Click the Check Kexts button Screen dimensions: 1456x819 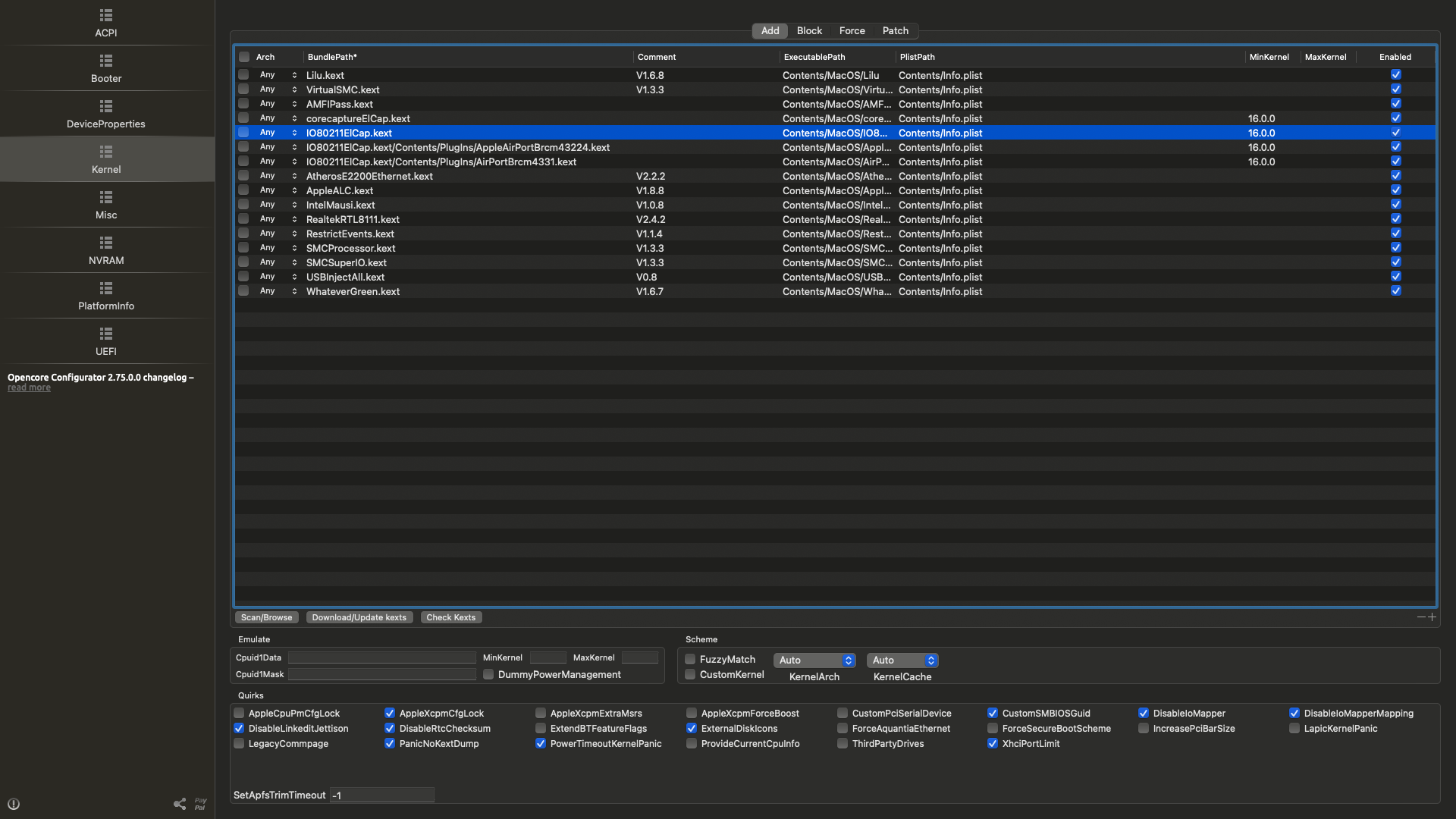[x=451, y=617]
